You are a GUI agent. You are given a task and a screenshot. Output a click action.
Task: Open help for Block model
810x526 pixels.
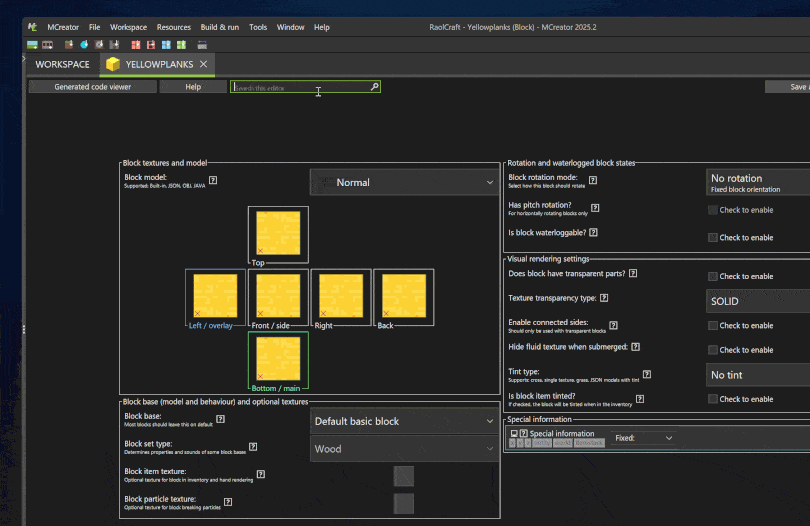point(213,180)
